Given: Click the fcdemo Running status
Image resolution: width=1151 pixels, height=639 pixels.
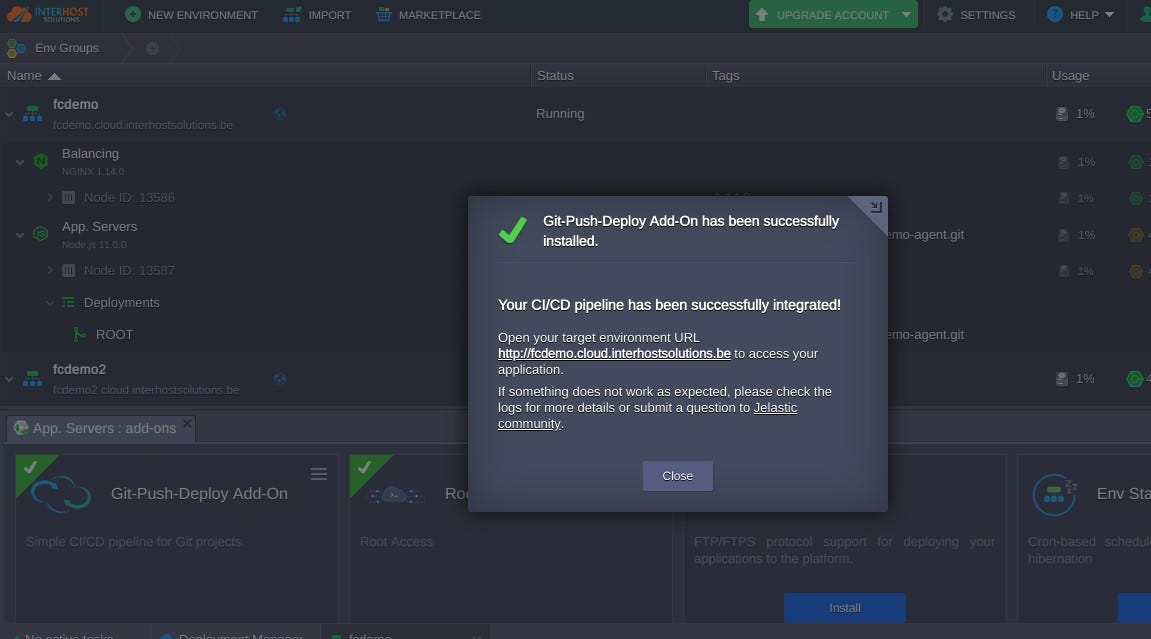Looking at the screenshot, I should [560, 114].
